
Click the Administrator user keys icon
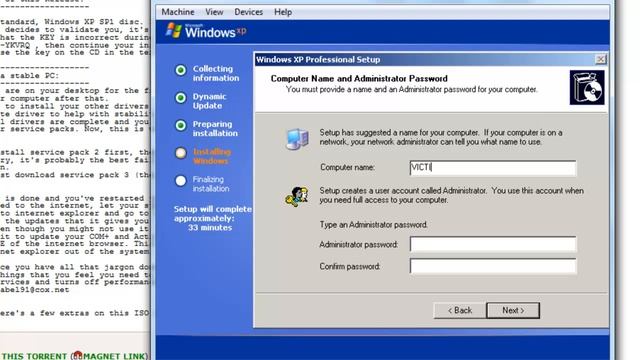(296, 197)
